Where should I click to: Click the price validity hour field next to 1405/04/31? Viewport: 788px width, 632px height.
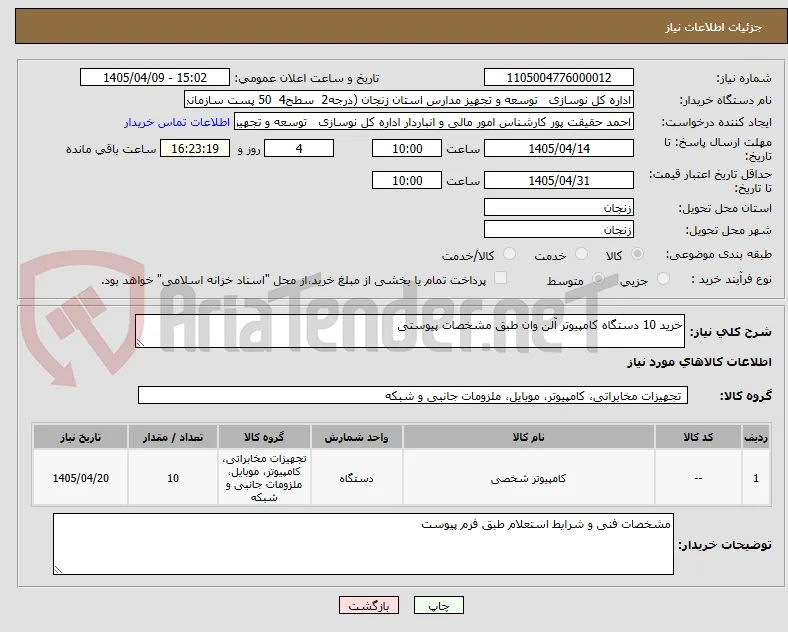click(x=407, y=180)
